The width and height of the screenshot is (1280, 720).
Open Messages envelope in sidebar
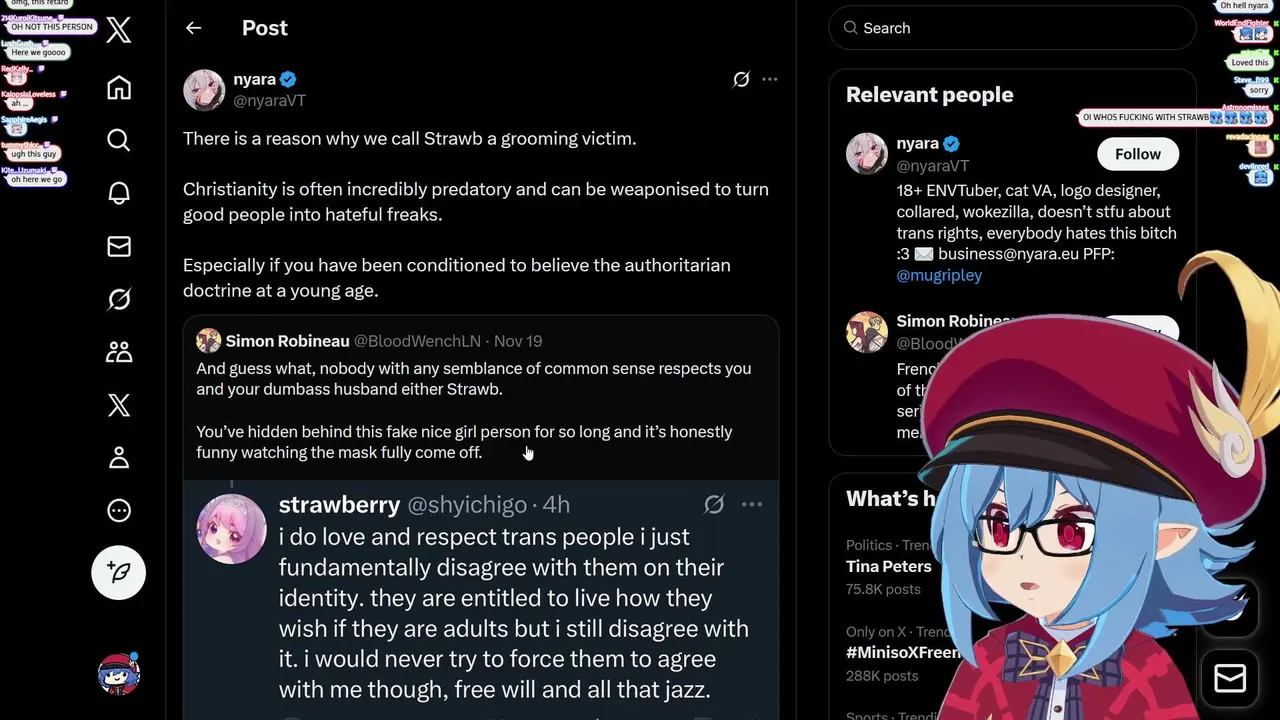pos(119,246)
